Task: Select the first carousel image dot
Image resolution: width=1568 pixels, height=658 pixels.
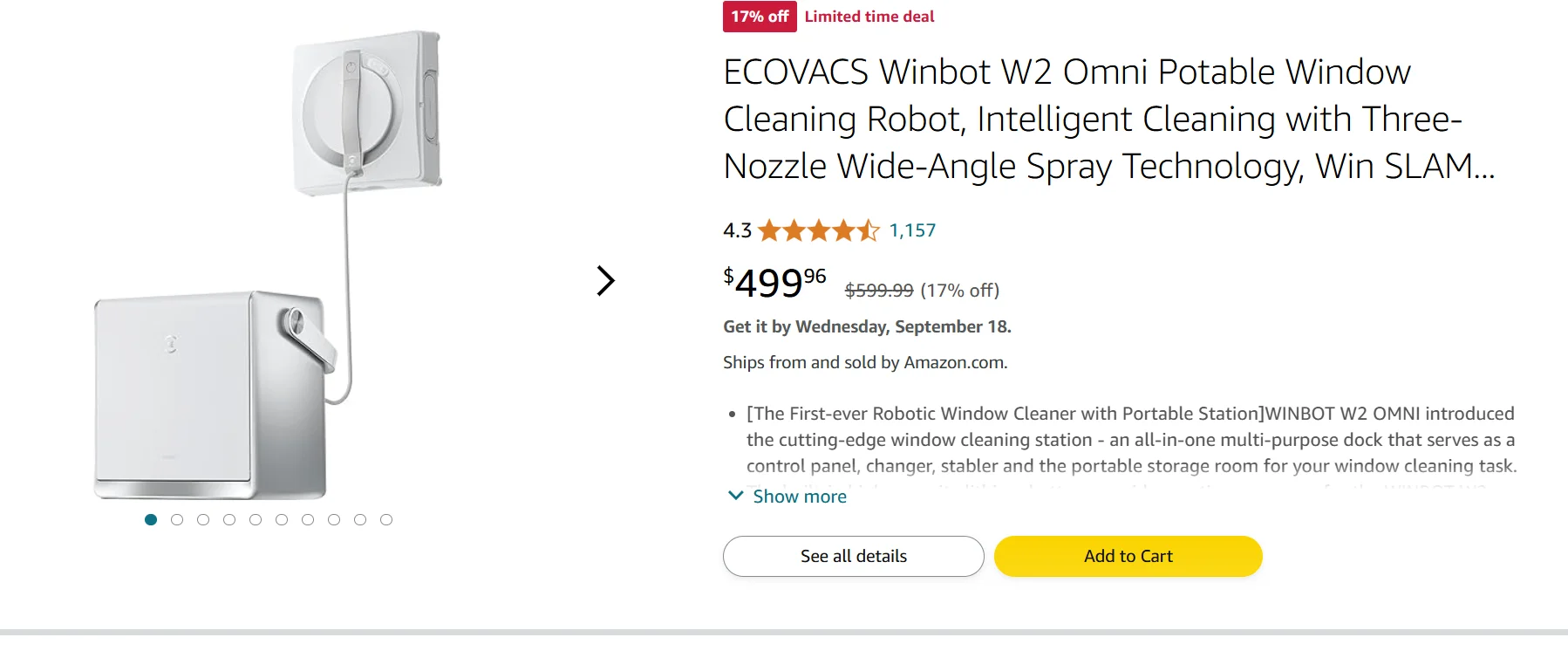Action: pos(151,520)
